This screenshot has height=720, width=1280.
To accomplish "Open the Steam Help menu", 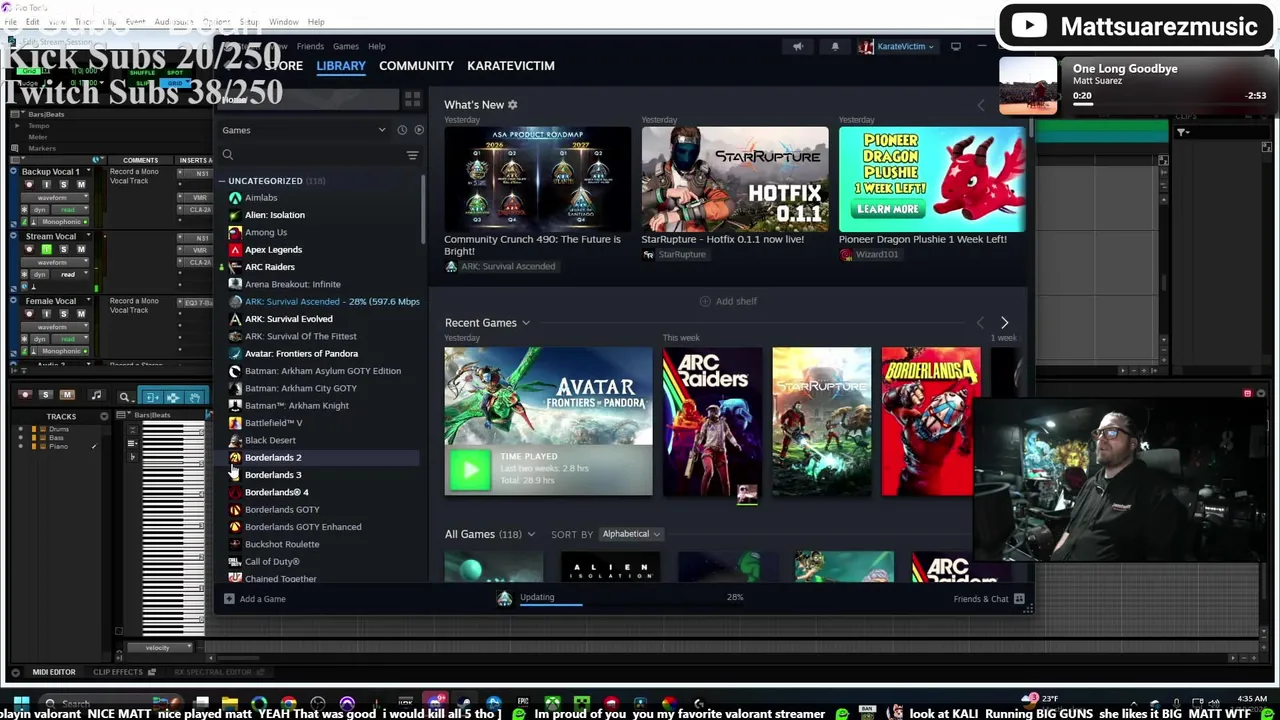I will (376, 46).
